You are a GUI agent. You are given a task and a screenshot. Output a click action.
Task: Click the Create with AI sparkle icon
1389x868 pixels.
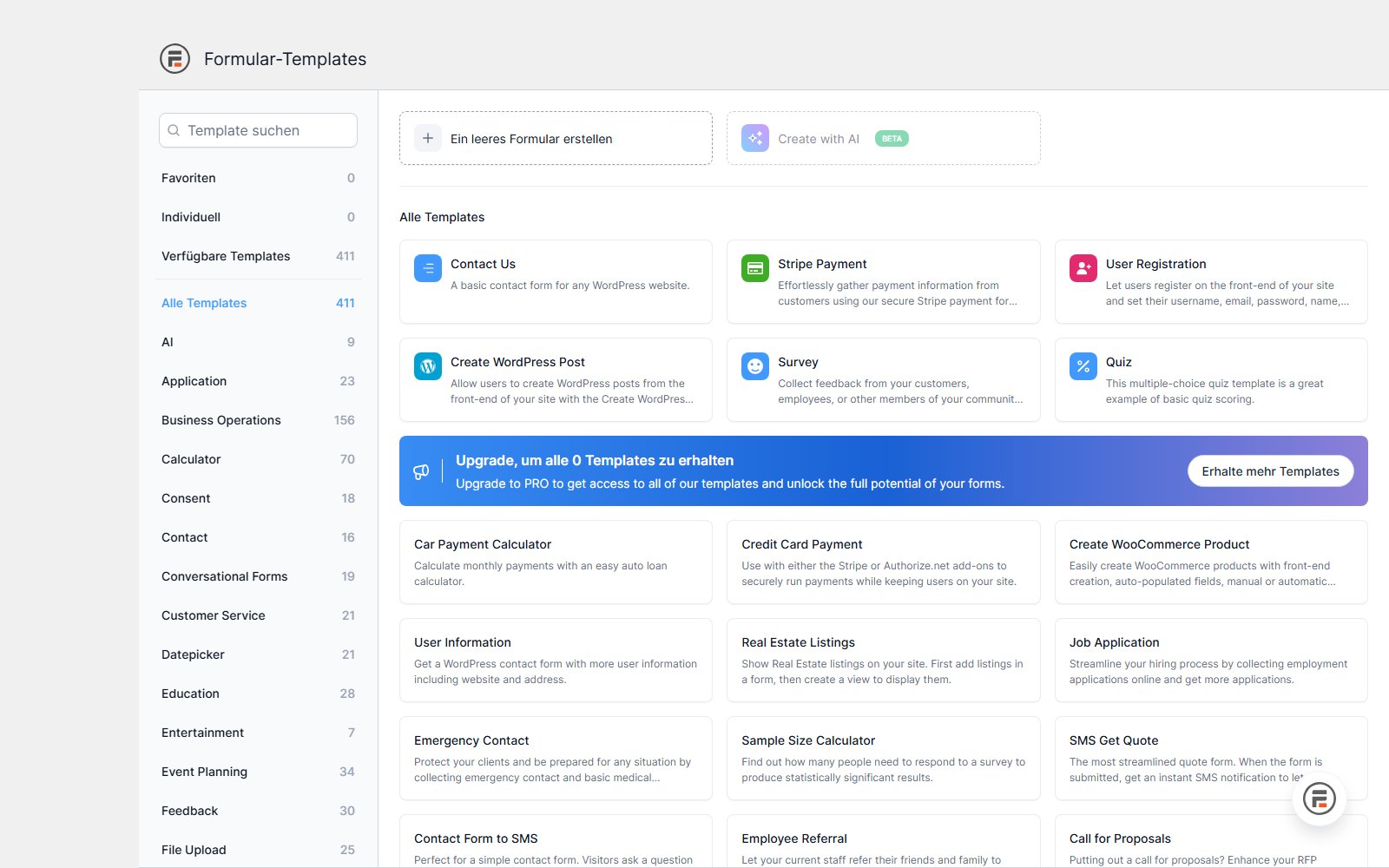(755, 138)
